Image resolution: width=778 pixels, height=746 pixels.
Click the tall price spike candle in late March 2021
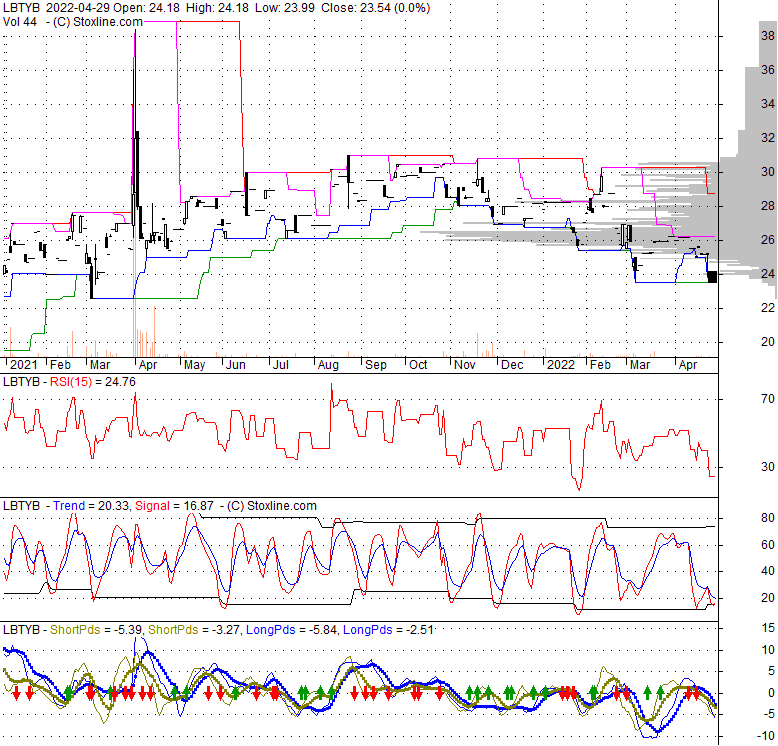pyautogui.click(x=135, y=134)
